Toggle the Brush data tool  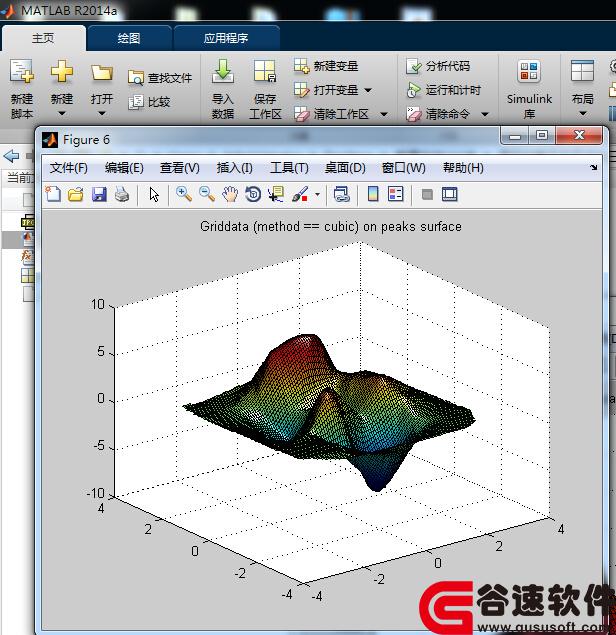coord(300,194)
